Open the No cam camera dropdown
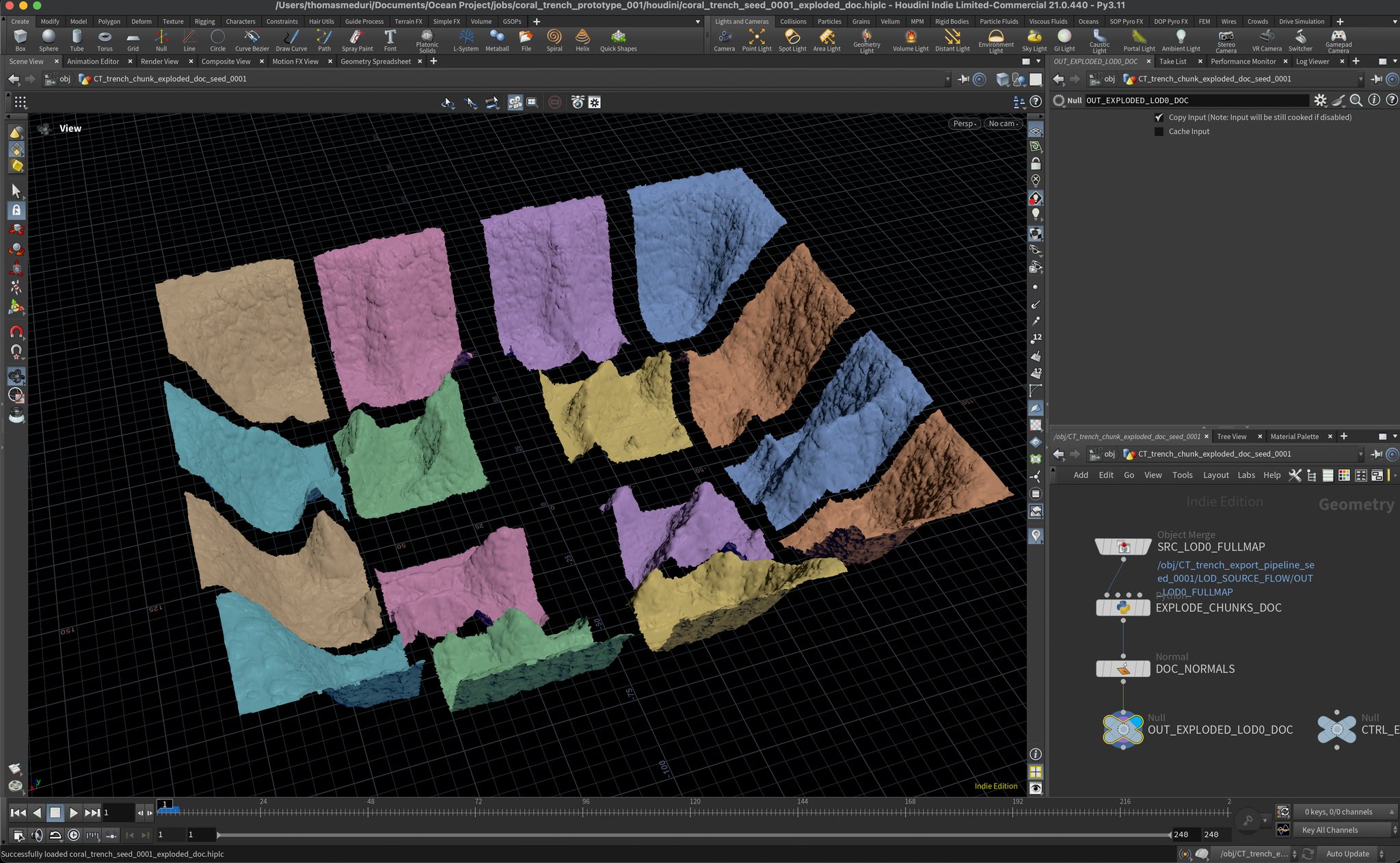 click(1003, 124)
